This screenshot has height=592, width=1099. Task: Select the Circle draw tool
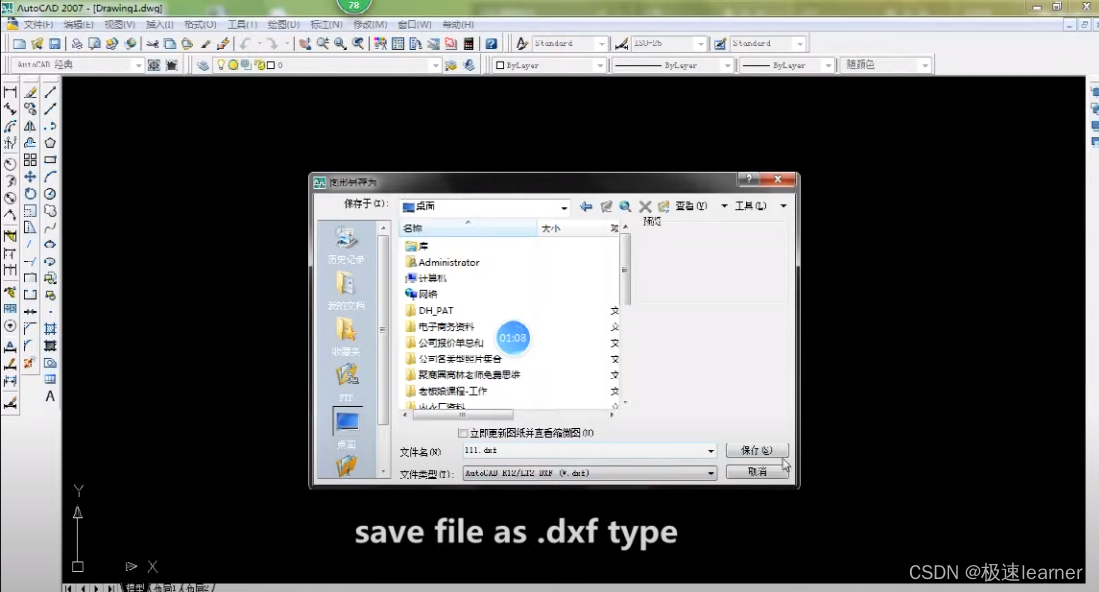(50, 194)
